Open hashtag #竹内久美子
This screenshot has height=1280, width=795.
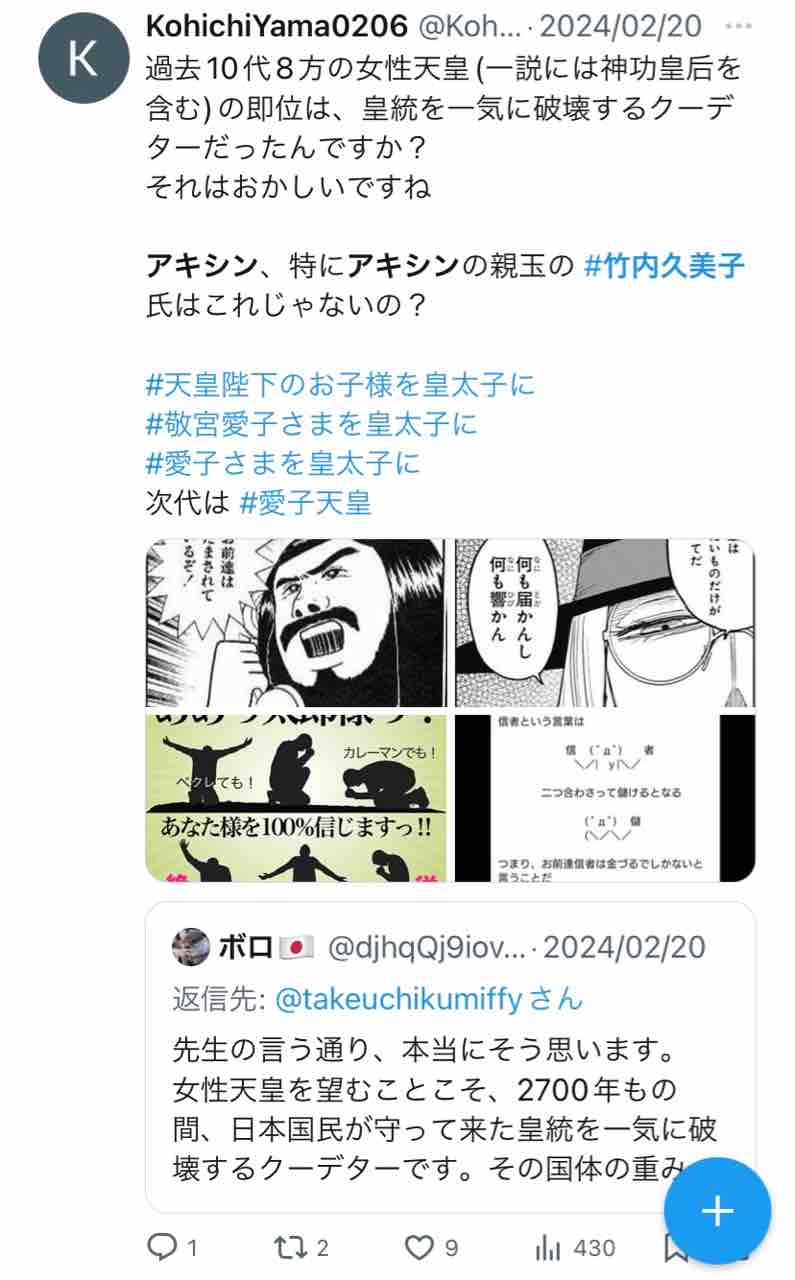coord(664,266)
